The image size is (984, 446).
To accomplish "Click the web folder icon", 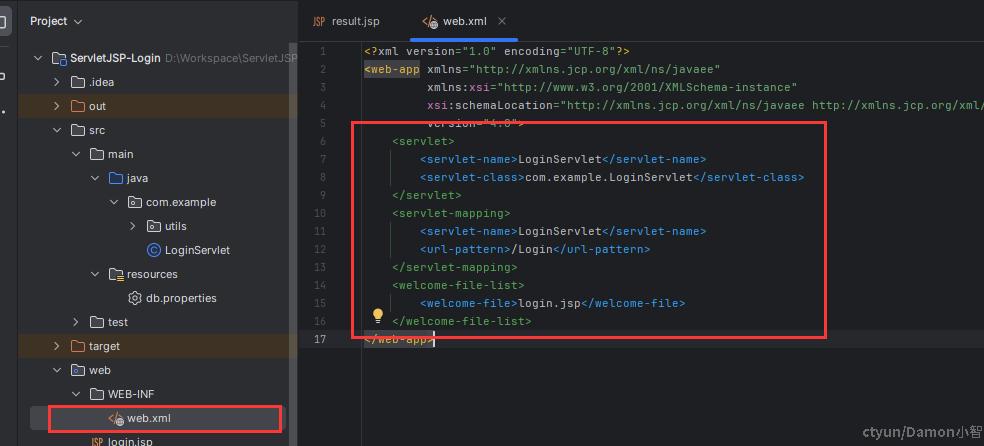I will point(78,370).
